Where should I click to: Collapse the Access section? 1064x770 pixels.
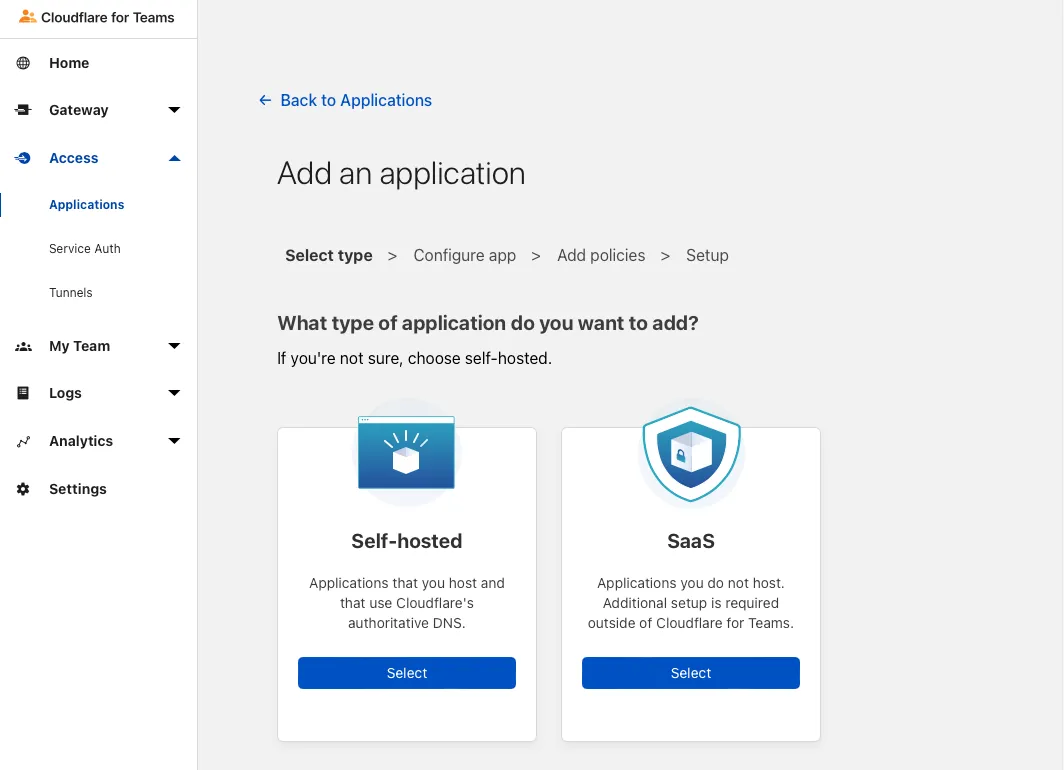(x=173, y=158)
